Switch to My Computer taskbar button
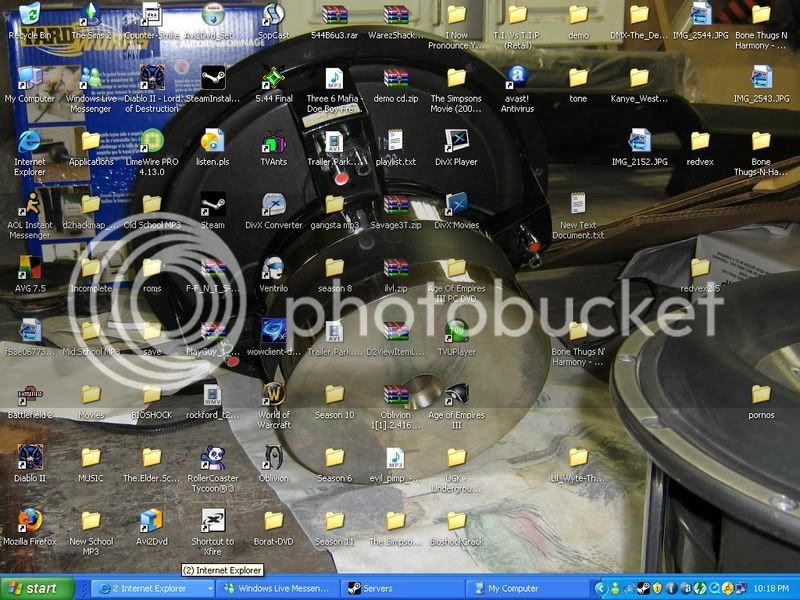800x600 pixels. pos(526,589)
